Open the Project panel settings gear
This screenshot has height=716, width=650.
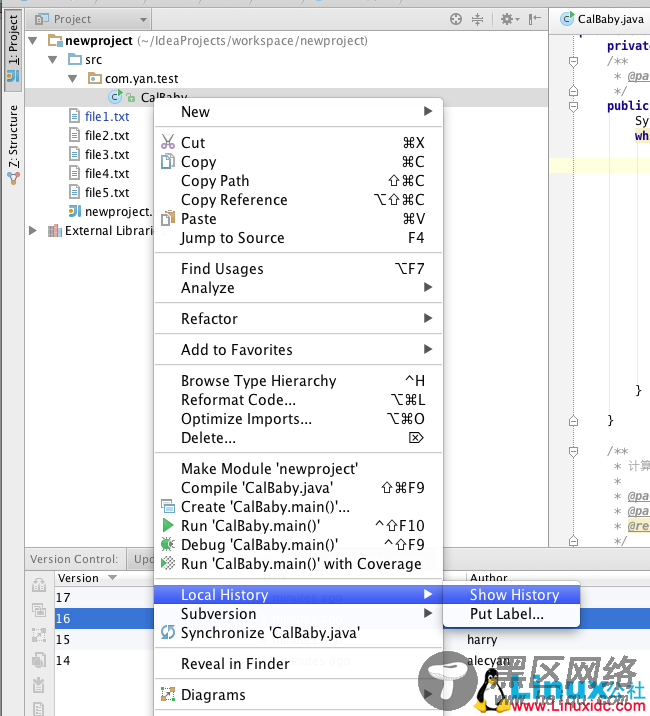510,19
